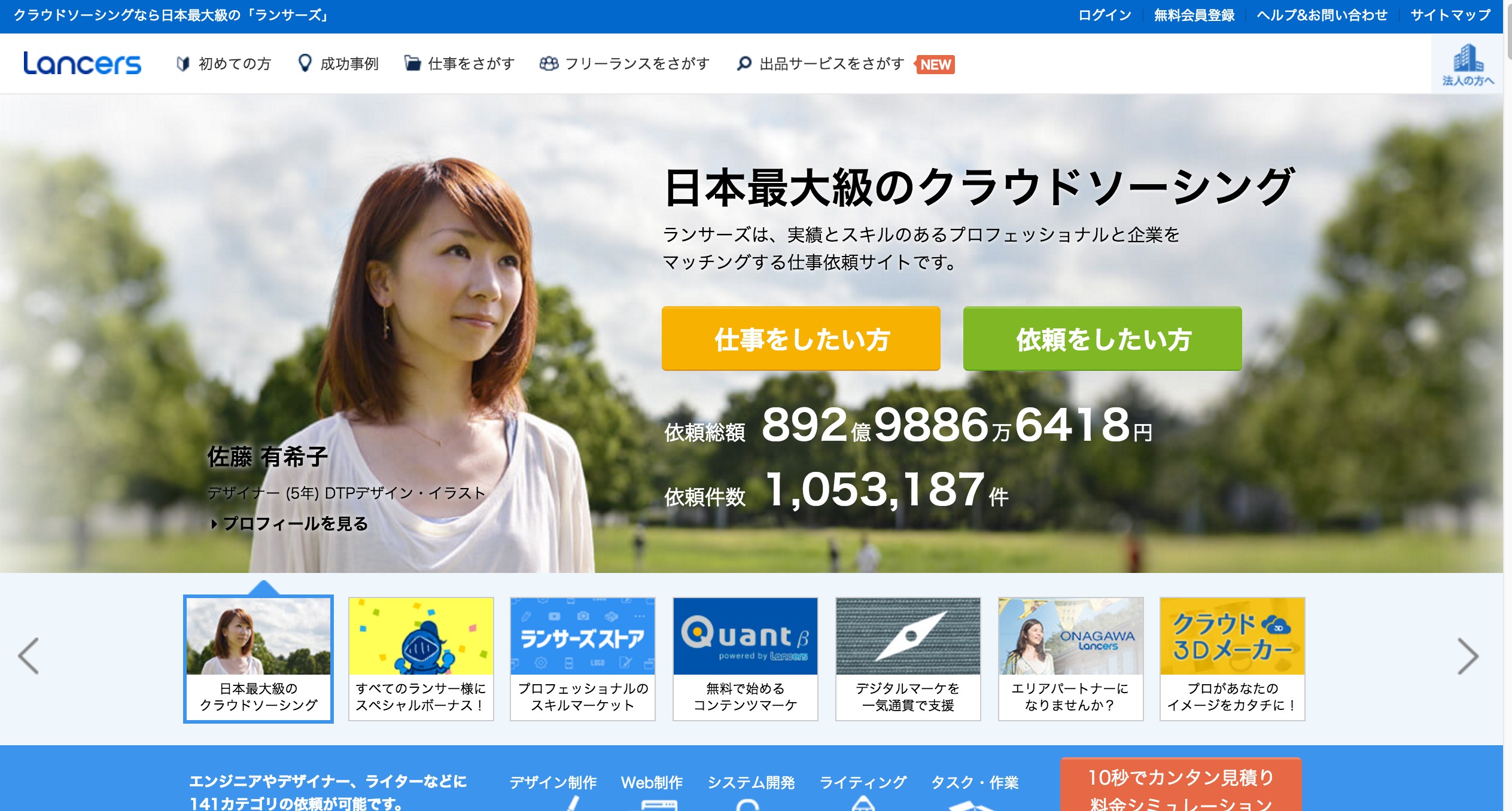Viewport: 1512px width, 811px height.
Task: Select ランサーズストア carousel thumbnail
Action: click(x=582, y=658)
